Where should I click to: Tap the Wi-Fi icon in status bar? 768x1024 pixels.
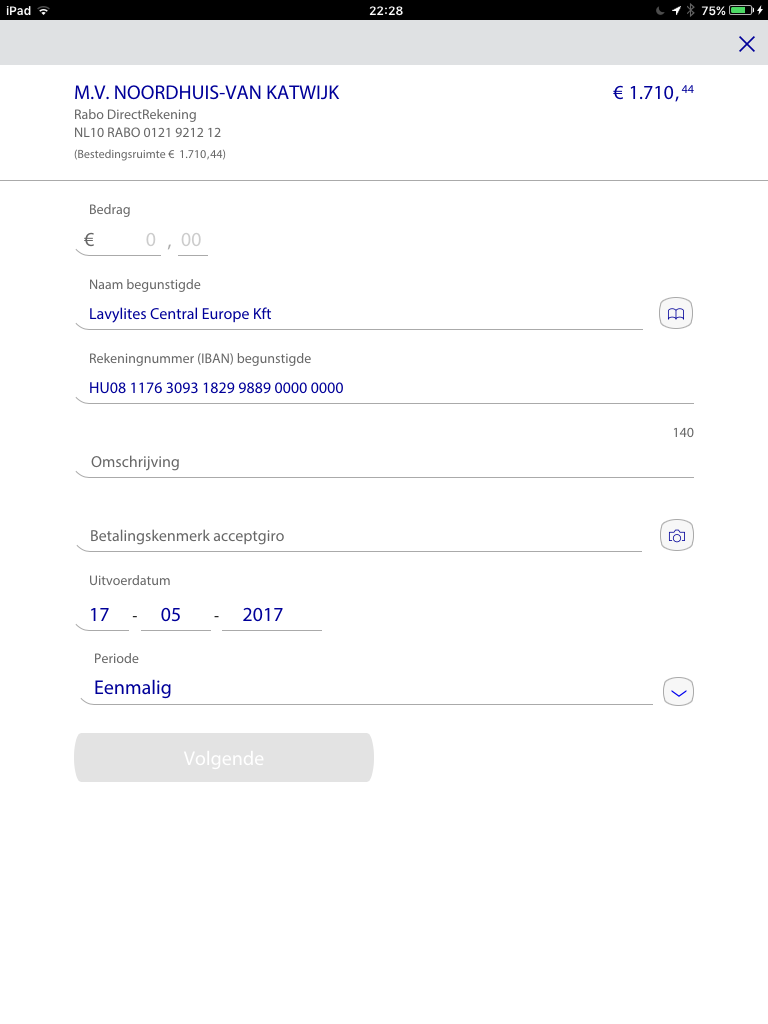[x=44, y=10]
